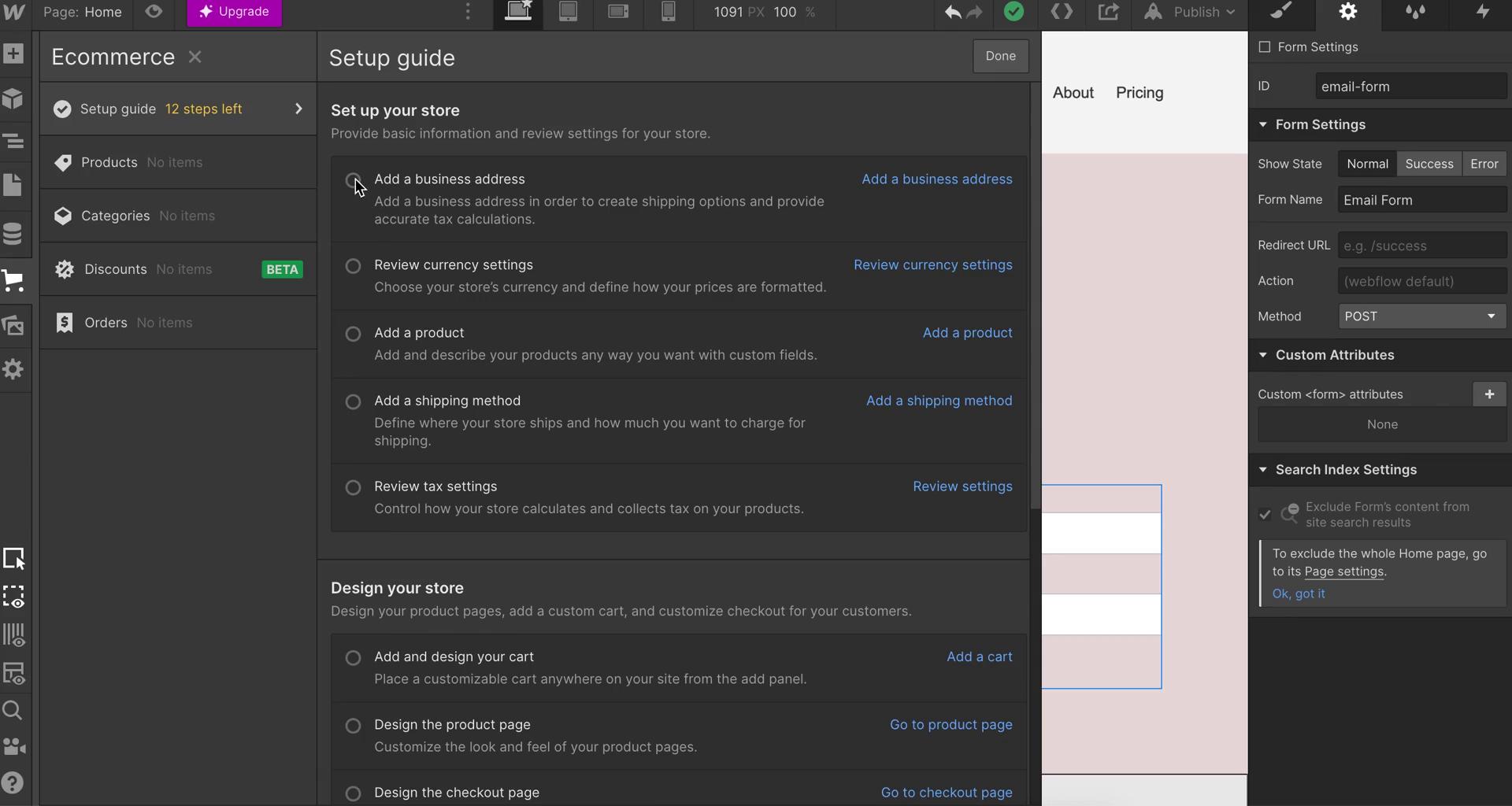Follow the Page settings link
The height and width of the screenshot is (806, 1512).
coord(1343,572)
